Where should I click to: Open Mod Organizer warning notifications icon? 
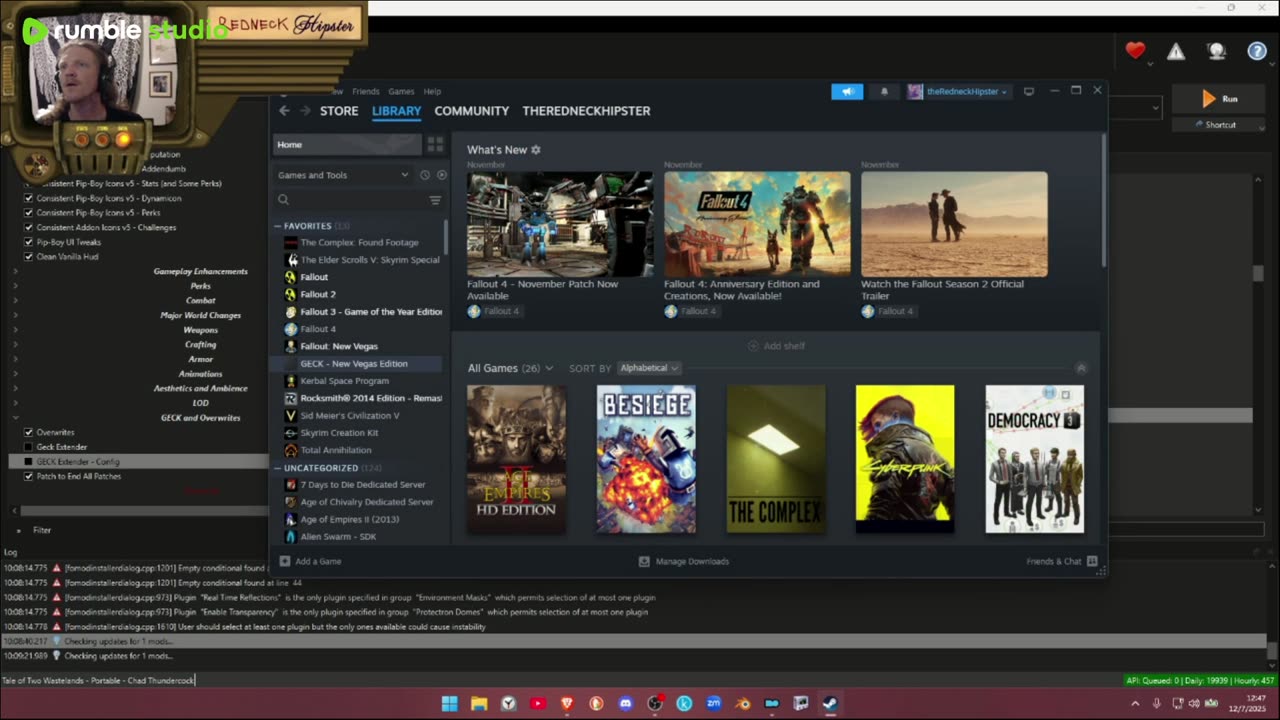click(1176, 51)
